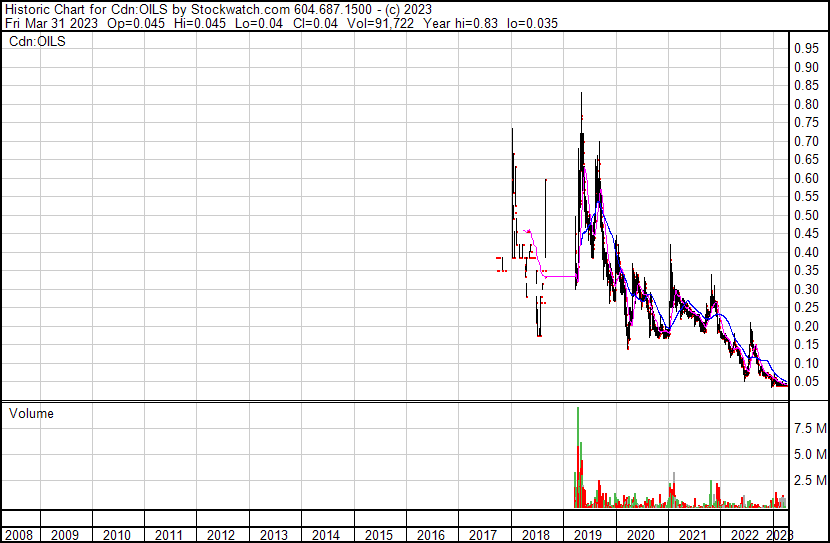Click the 2017 year label
The height and width of the screenshot is (543, 830).
coord(483,535)
